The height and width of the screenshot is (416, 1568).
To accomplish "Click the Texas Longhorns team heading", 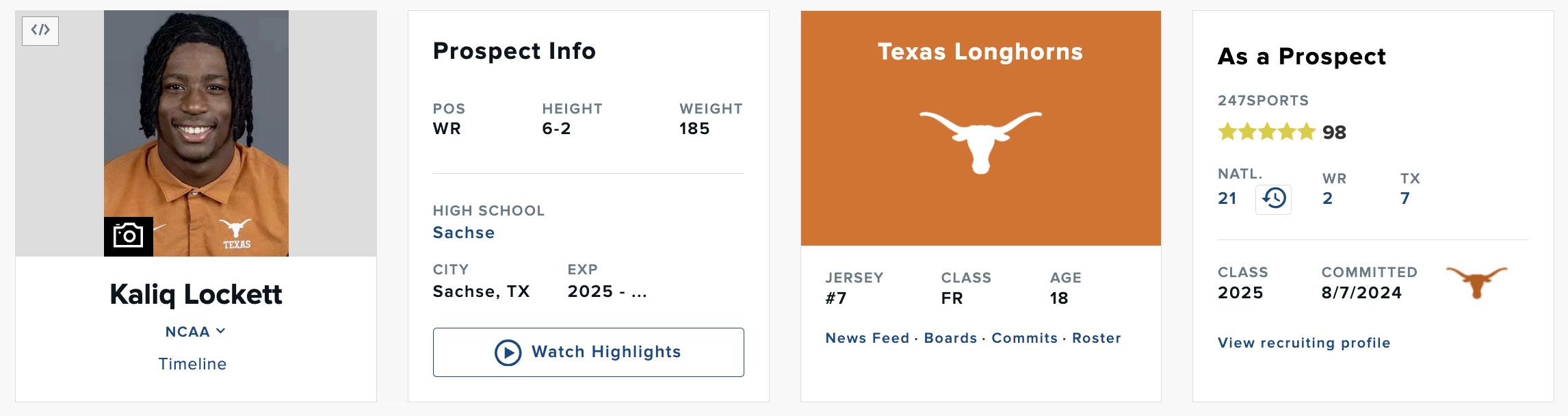I will pos(980,52).
